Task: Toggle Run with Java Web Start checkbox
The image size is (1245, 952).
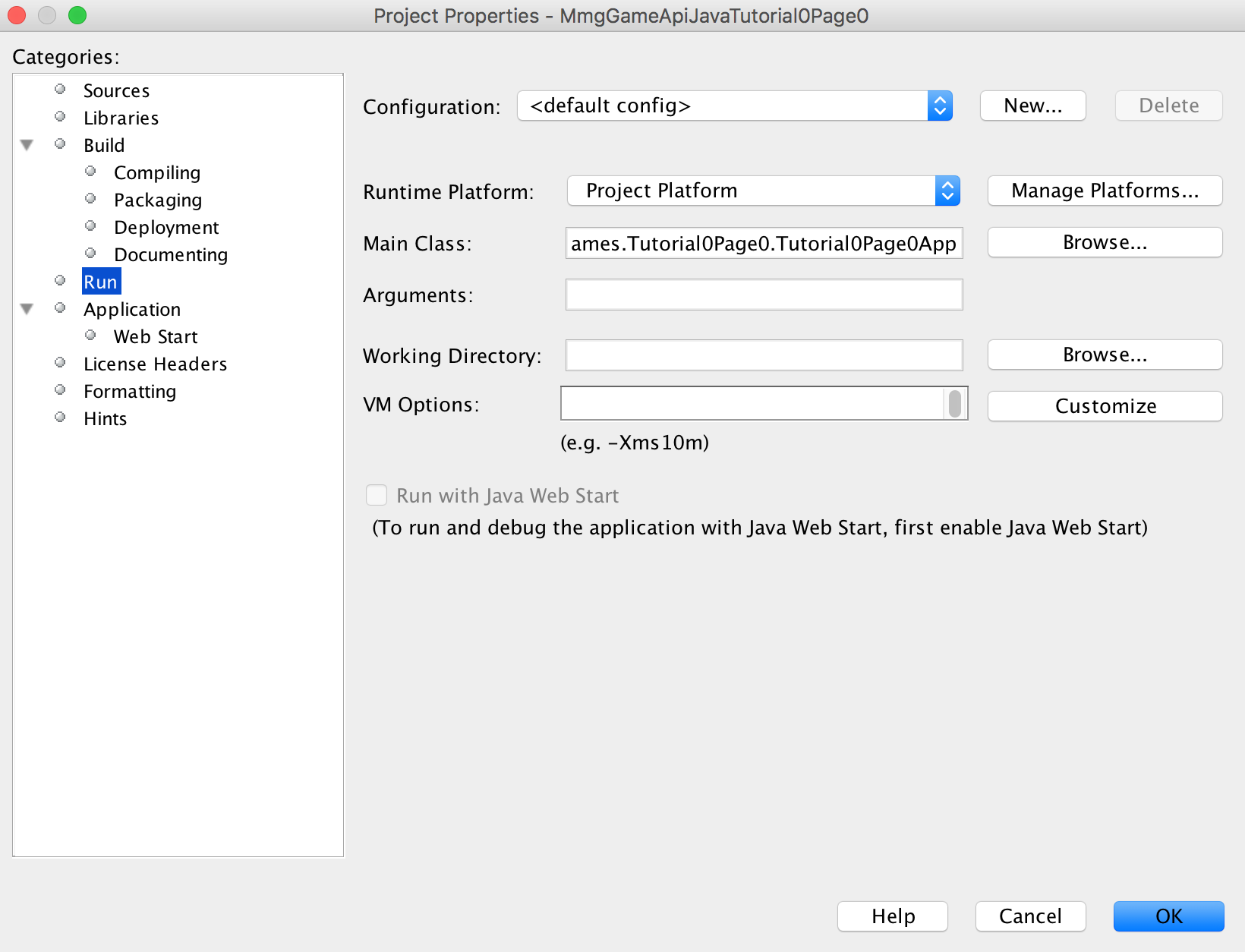Action: coord(377,496)
